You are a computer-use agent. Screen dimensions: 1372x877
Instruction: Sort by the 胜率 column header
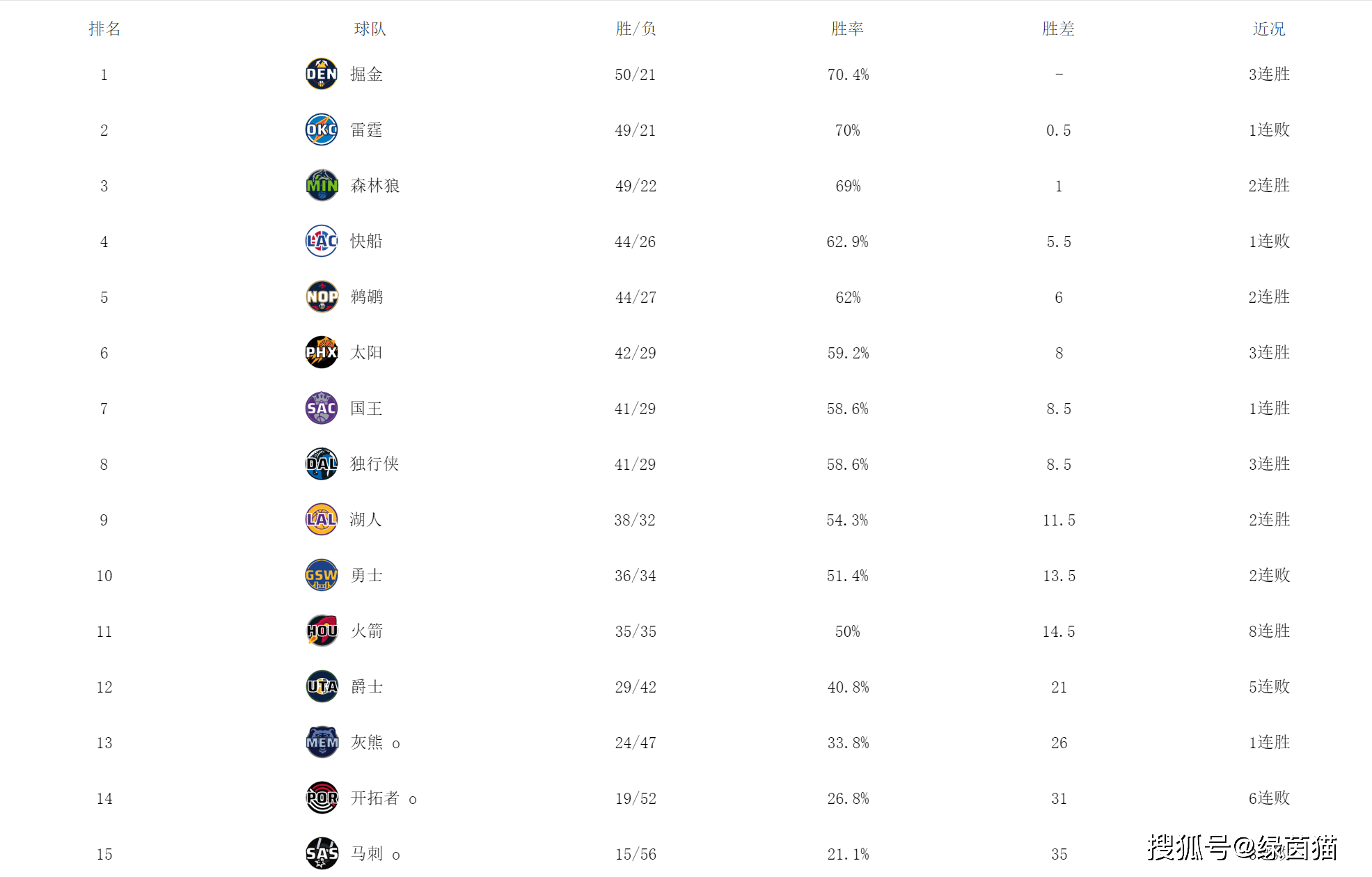(847, 29)
